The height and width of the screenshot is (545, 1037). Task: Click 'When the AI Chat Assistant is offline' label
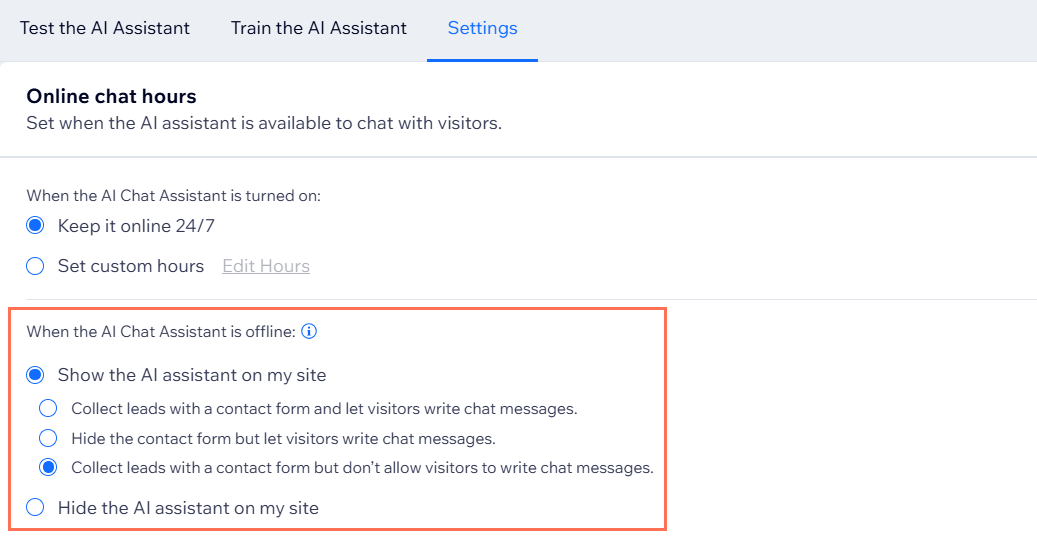click(161, 331)
